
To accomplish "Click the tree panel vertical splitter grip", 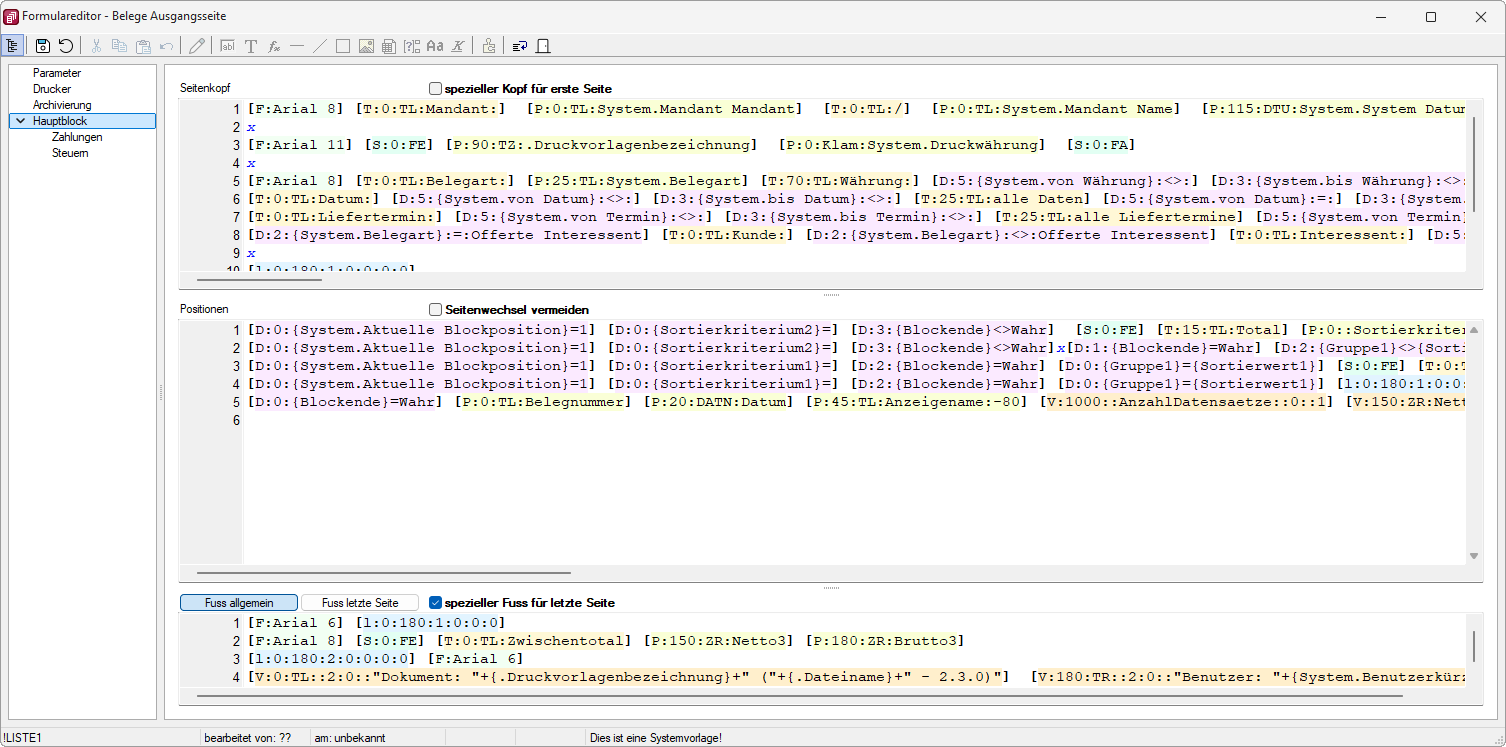I will [x=160, y=394].
